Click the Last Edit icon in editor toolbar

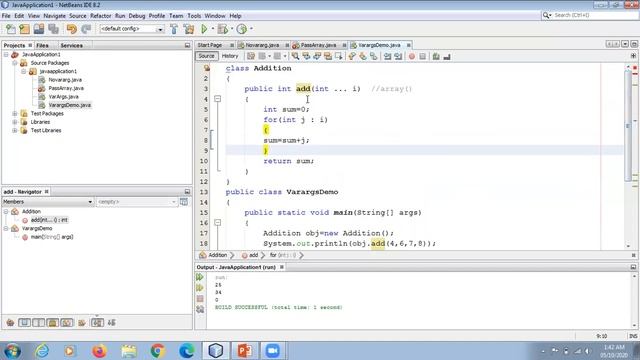point(251,56)
